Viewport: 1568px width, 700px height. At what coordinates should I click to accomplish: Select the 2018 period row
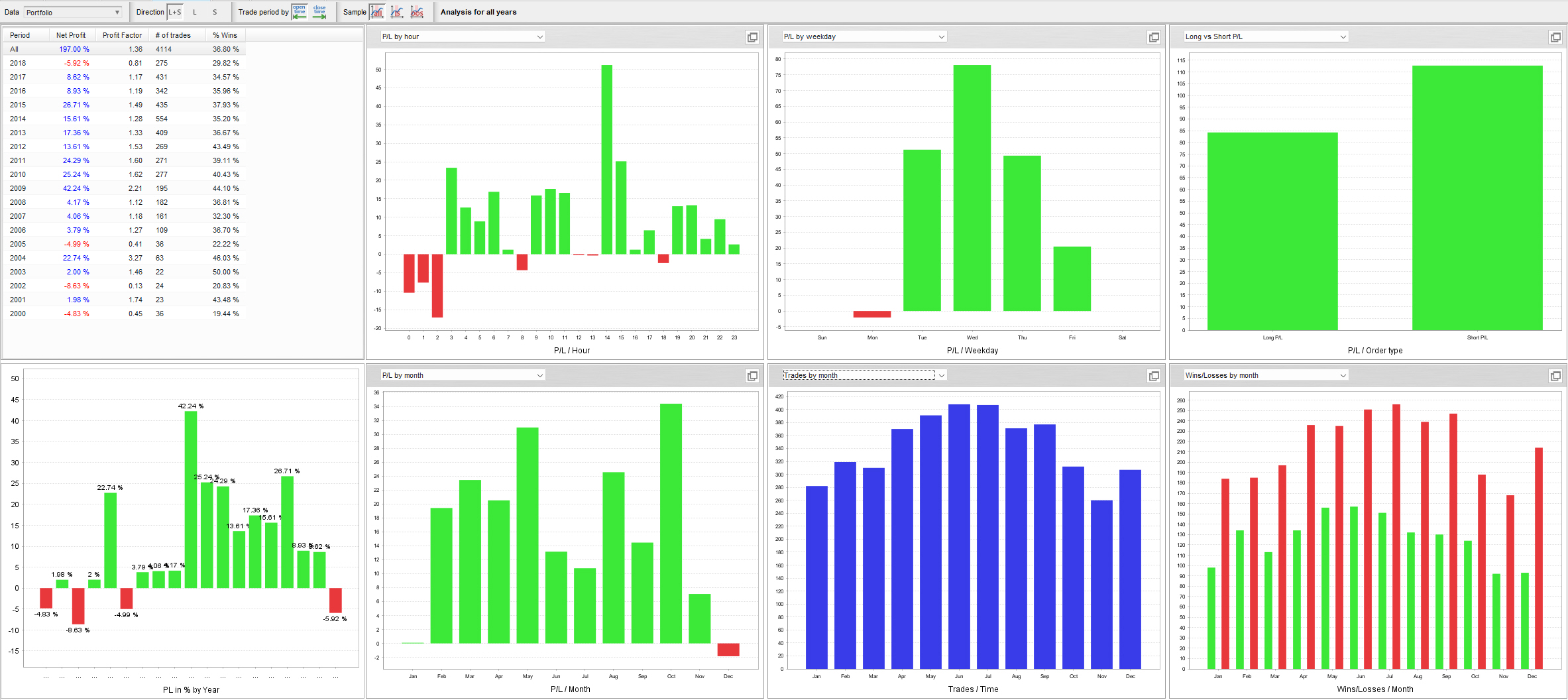click(125, 63)
